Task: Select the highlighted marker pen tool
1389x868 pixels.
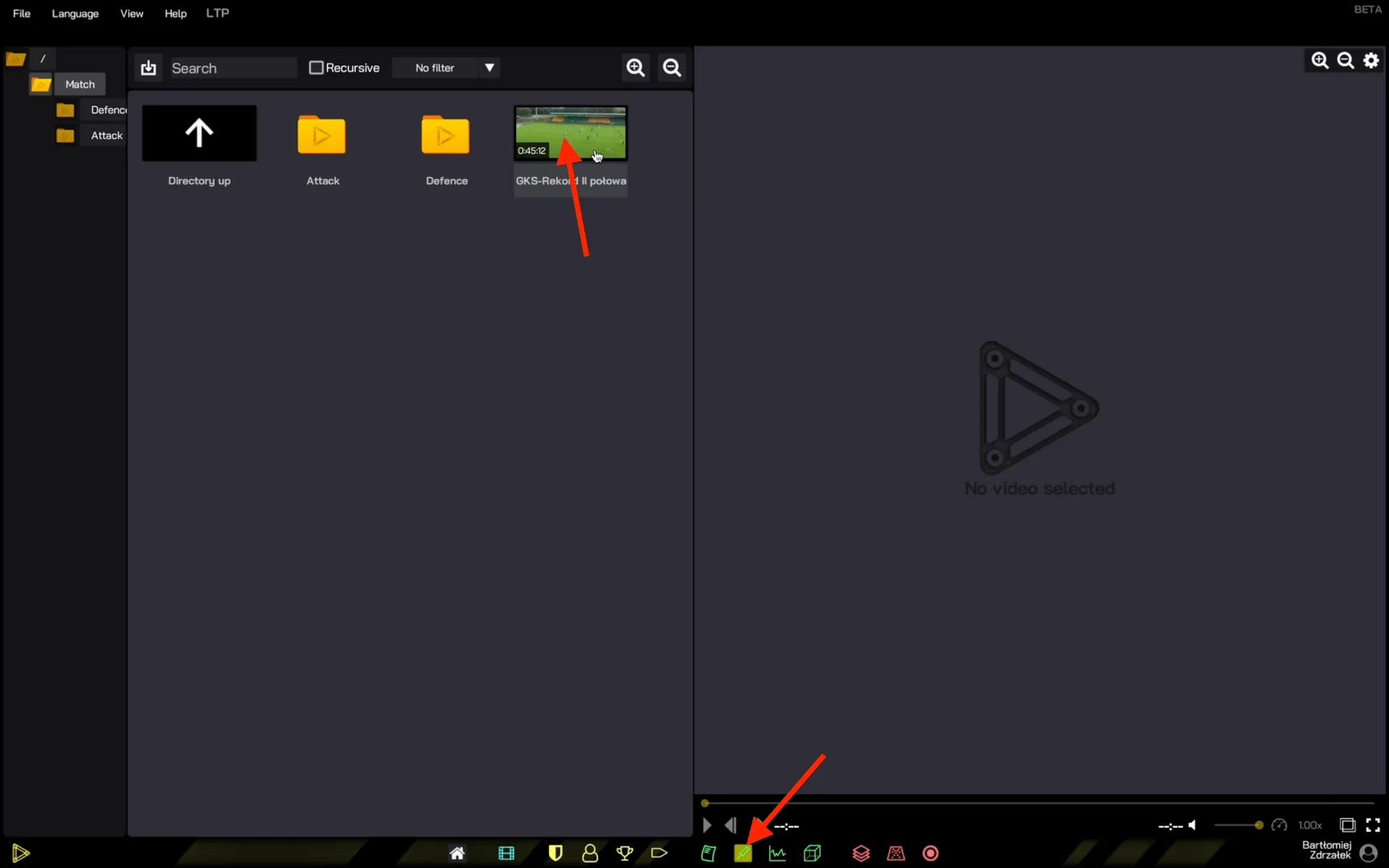Action: [x=743, y=854]
